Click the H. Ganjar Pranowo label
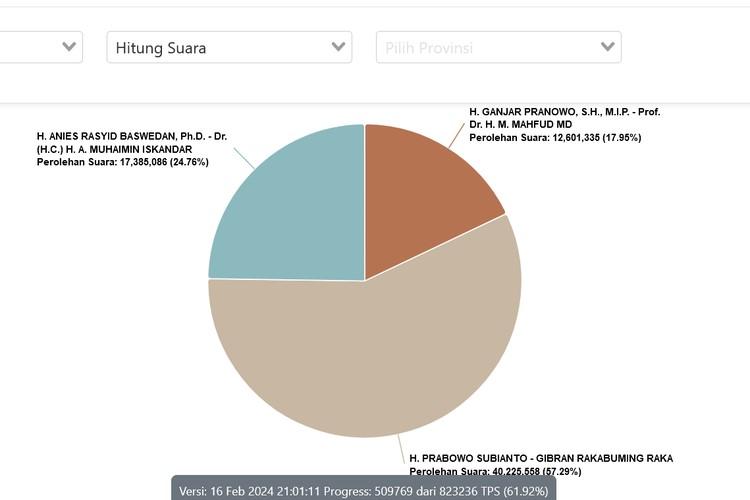This screenshot has width=750, height=500. tap(563, 112)
